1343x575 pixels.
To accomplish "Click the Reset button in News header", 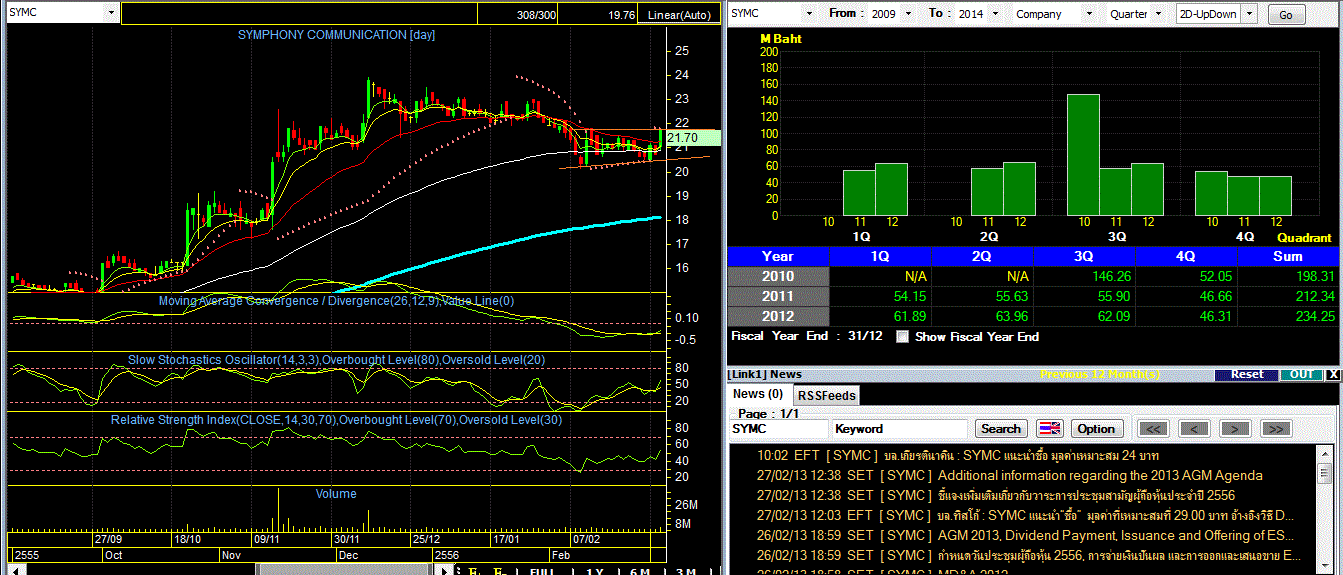I will pyautogui.click(x=1246, y=374).
